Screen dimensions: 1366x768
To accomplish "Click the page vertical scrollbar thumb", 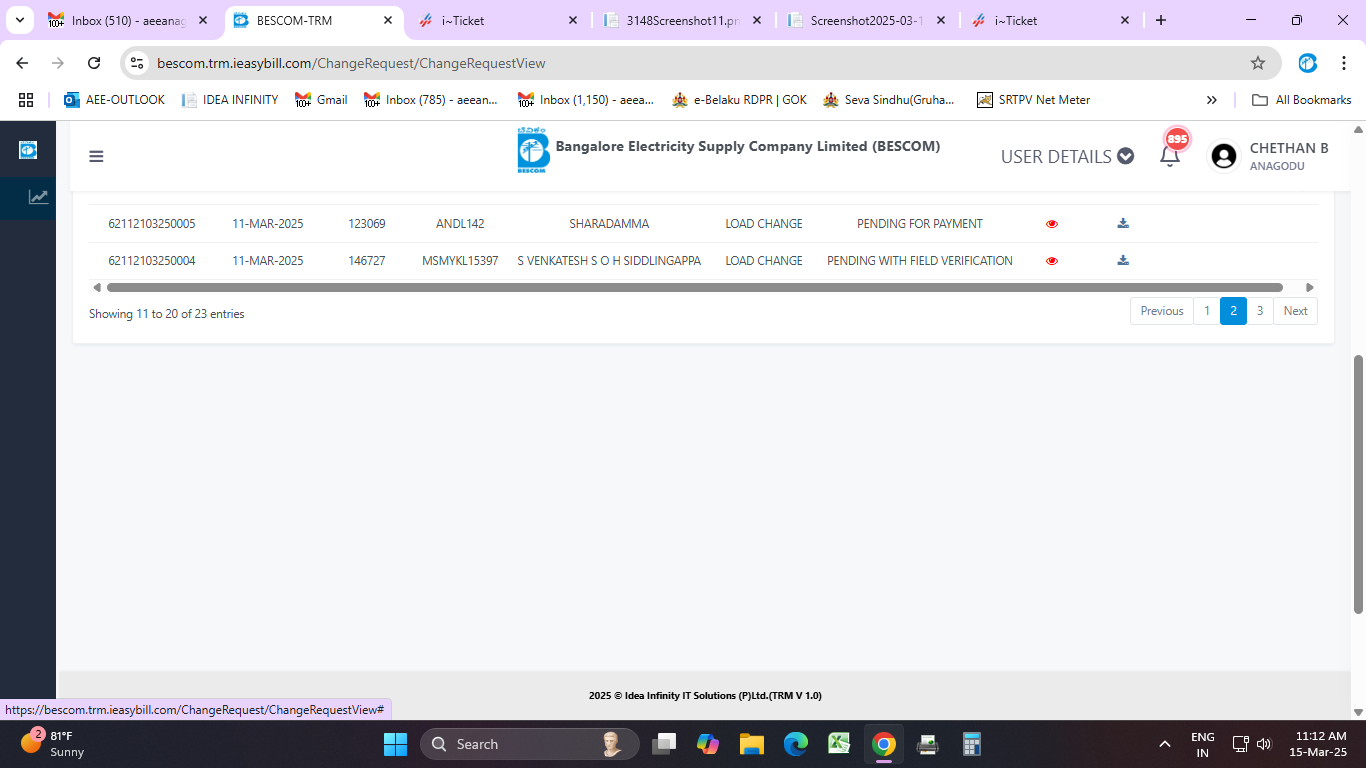I will 1358,484.
